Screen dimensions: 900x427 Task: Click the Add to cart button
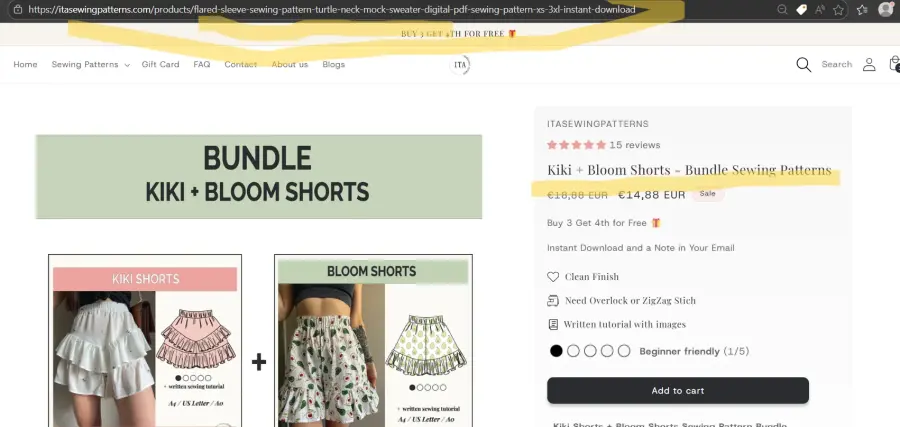point(678,390)
